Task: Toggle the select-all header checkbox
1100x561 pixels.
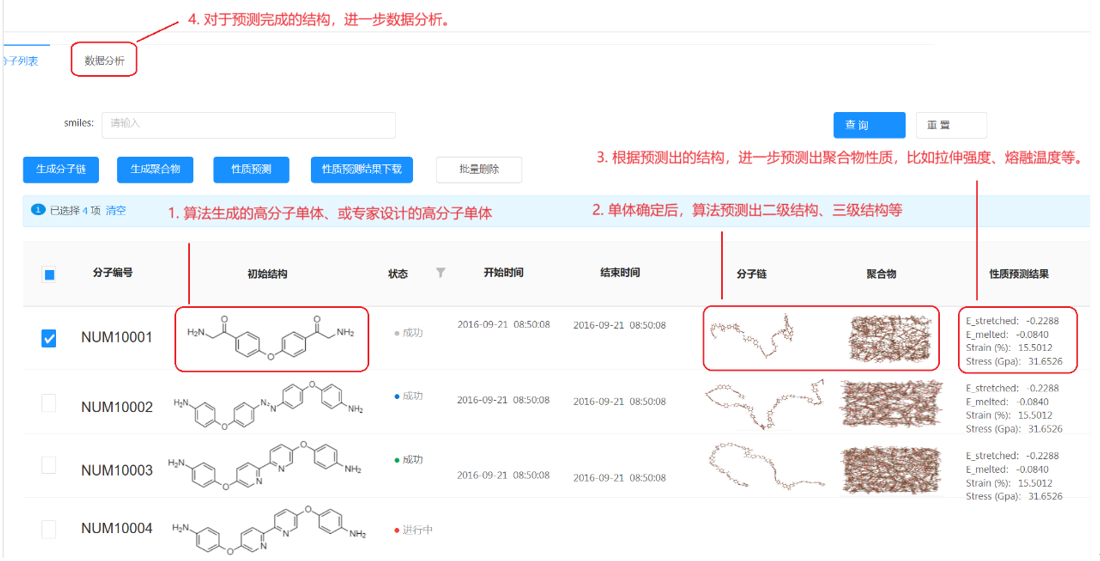Action: point(49,275)
